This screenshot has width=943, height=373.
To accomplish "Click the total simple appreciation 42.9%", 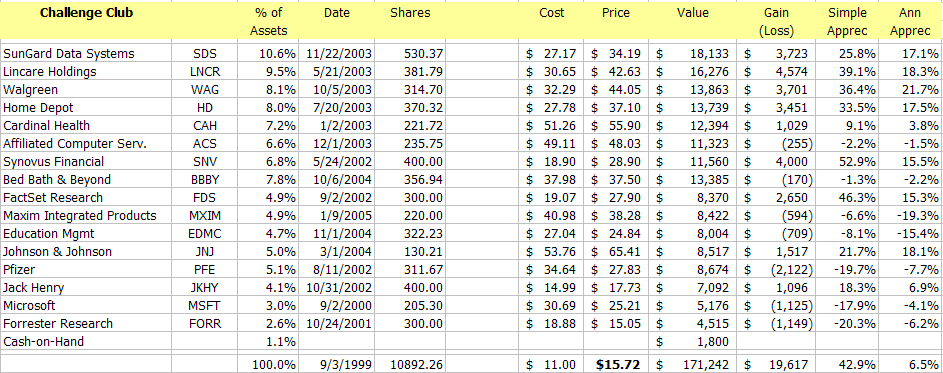I will (847, 364).
